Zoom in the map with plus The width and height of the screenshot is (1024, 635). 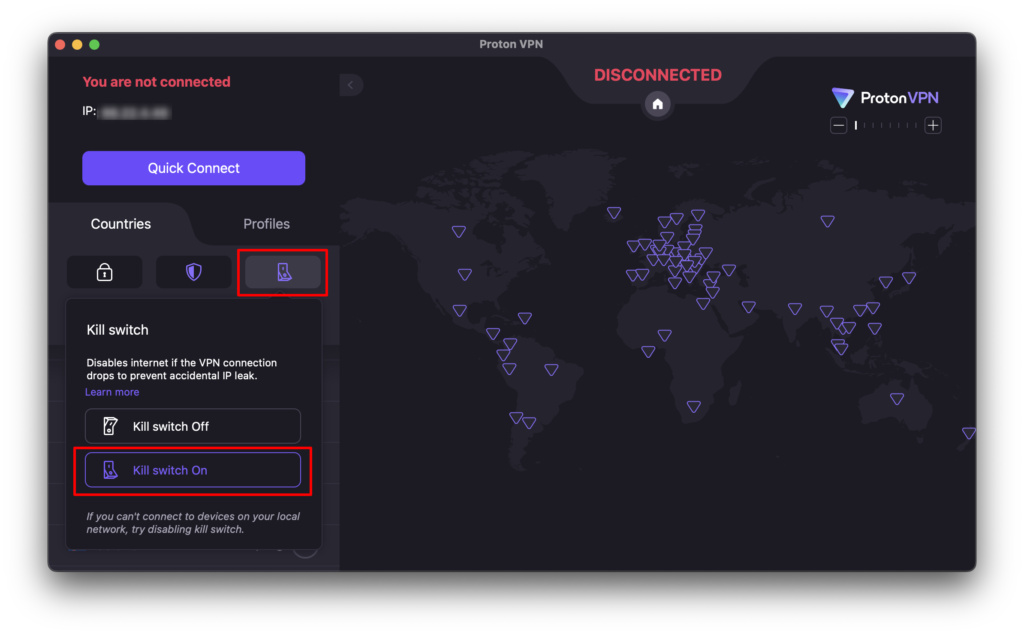[x=933, y=125]
